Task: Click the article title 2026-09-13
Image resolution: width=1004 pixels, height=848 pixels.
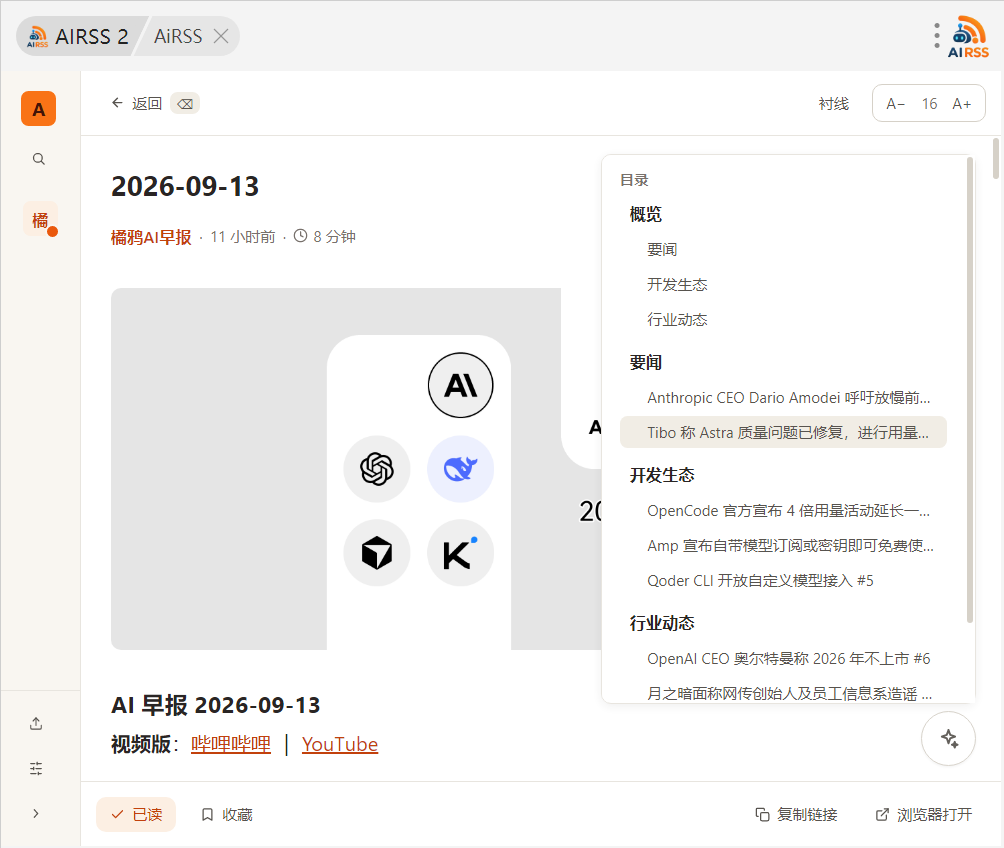Action: click(185, 187)
